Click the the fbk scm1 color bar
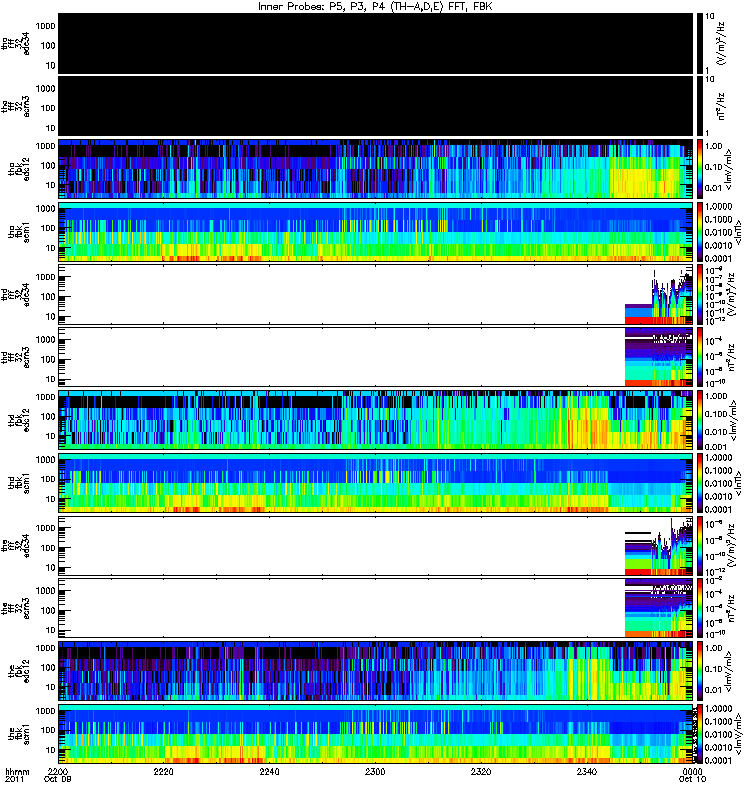 pos(700,733)
